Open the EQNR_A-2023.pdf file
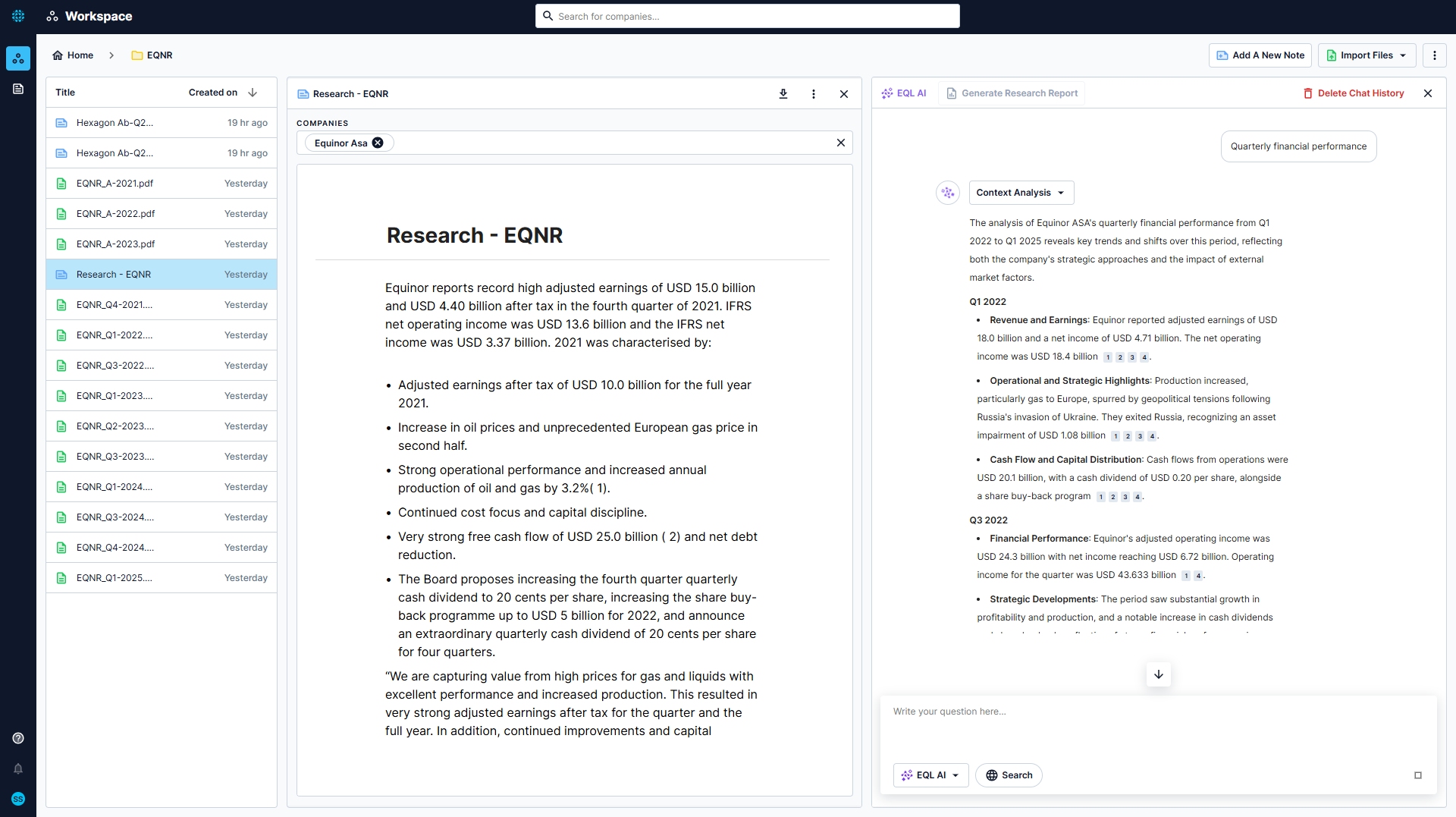1456x817 pixels. [x=162, y=244]
